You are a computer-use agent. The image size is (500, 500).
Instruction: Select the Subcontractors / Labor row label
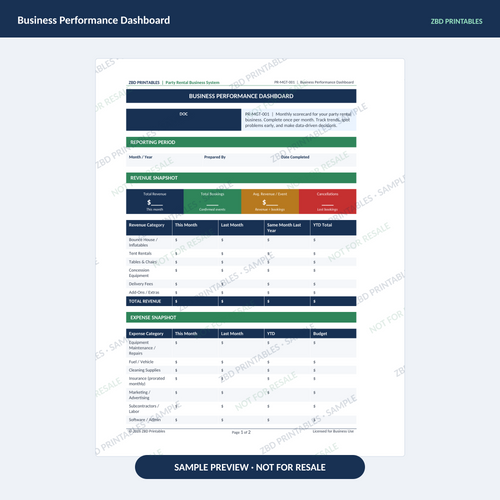[x=144, y=409]
